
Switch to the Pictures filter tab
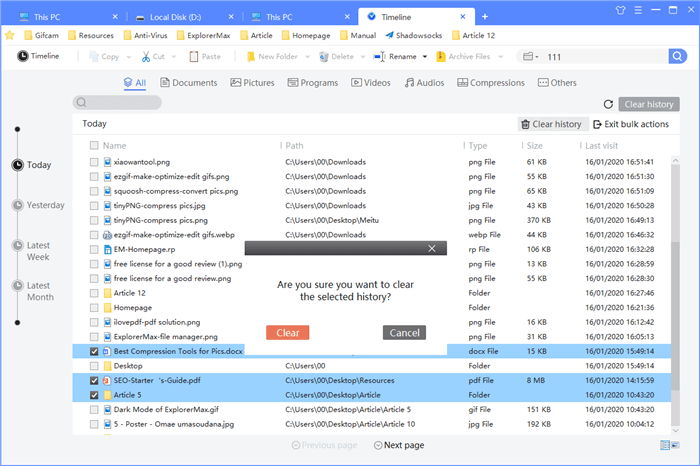click(x=252, y=83)
